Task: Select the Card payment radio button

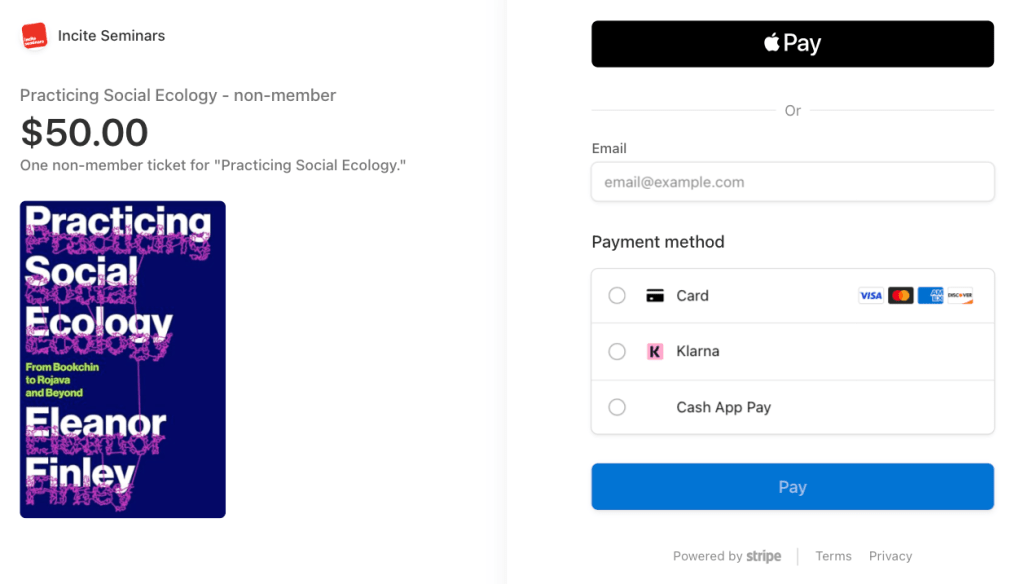Action: click(x=617, y=296)
